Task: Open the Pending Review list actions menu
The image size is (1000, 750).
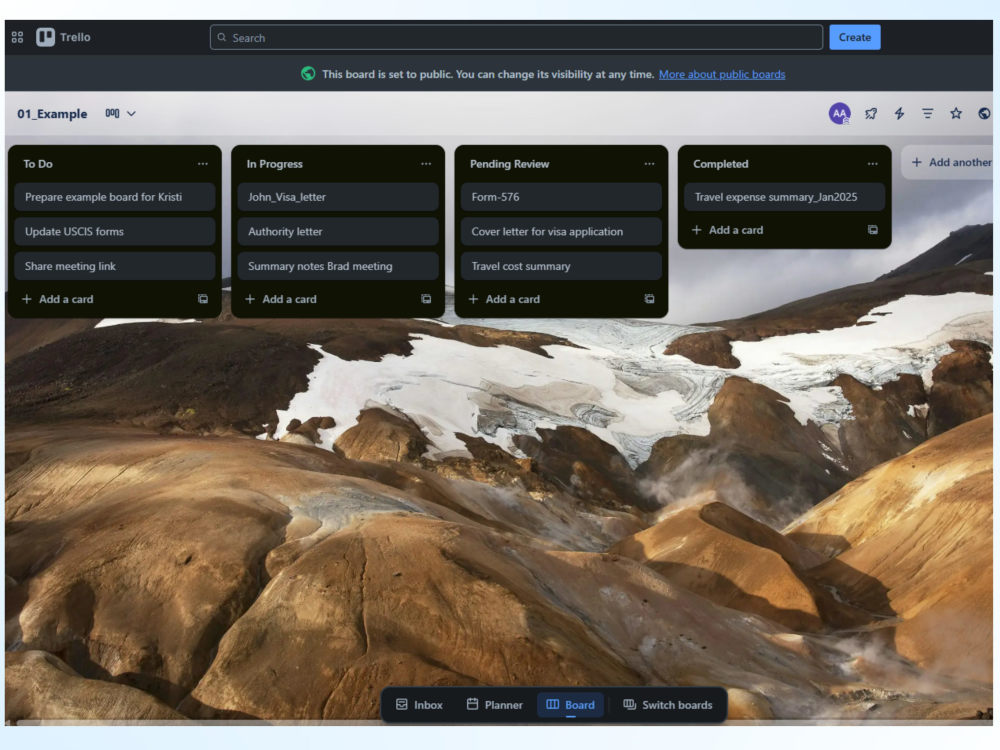Action: (649, 164)
